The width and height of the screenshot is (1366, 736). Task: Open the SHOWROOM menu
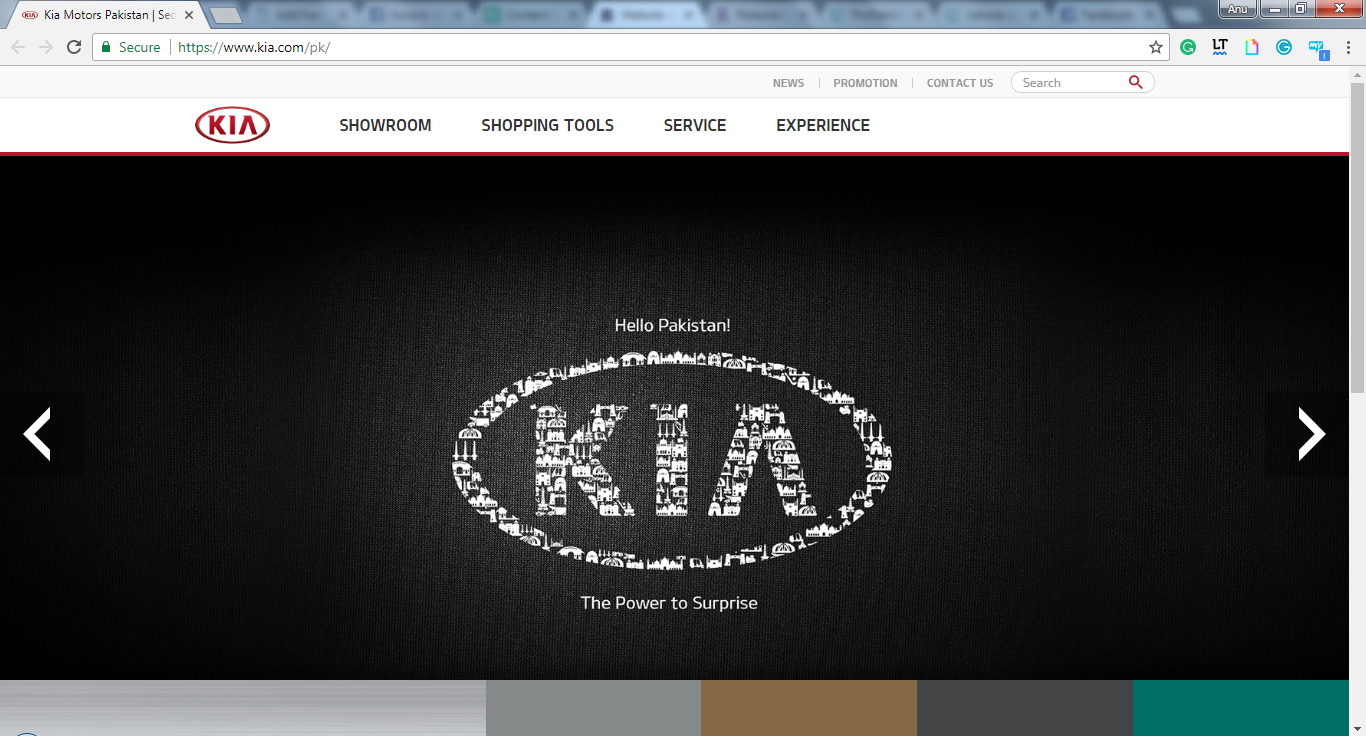pyautogui.click(x=385, y=125)
